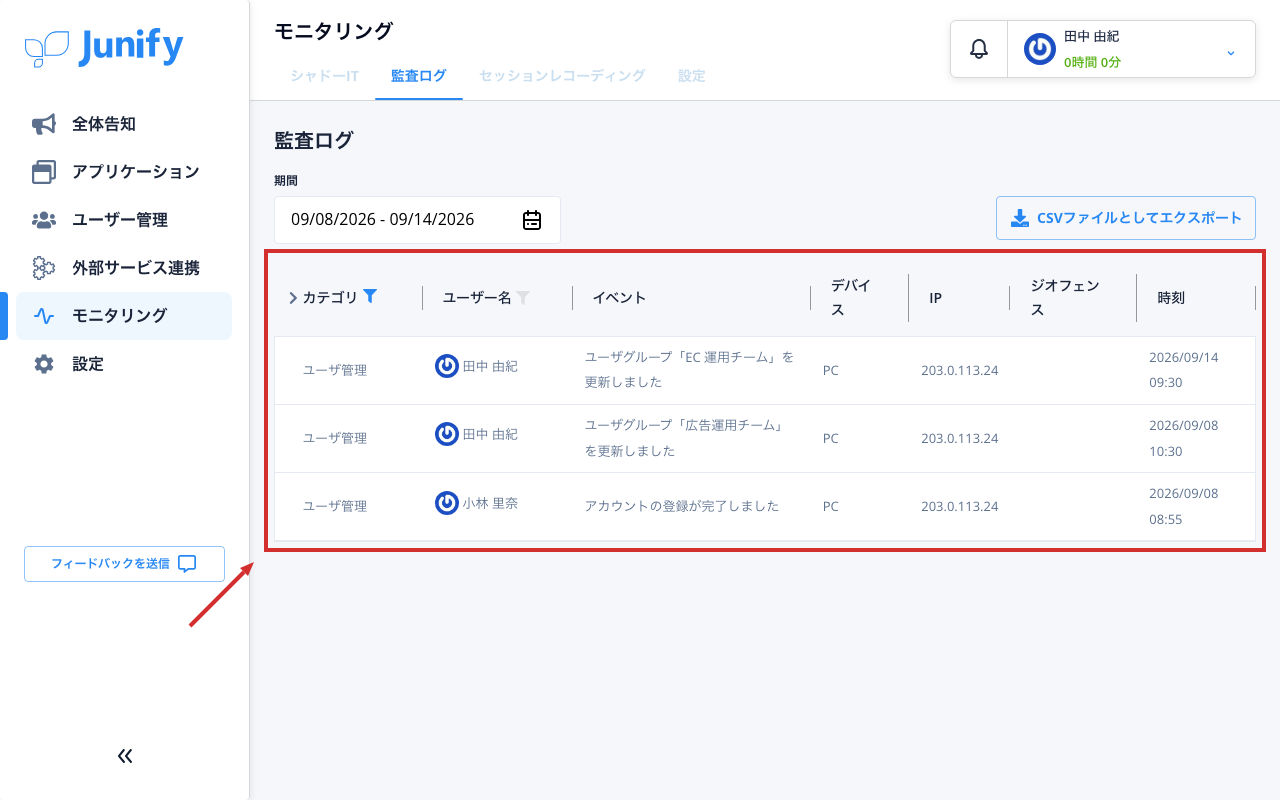Click 田中 由紀 avatar in header

pos(1040,49)
